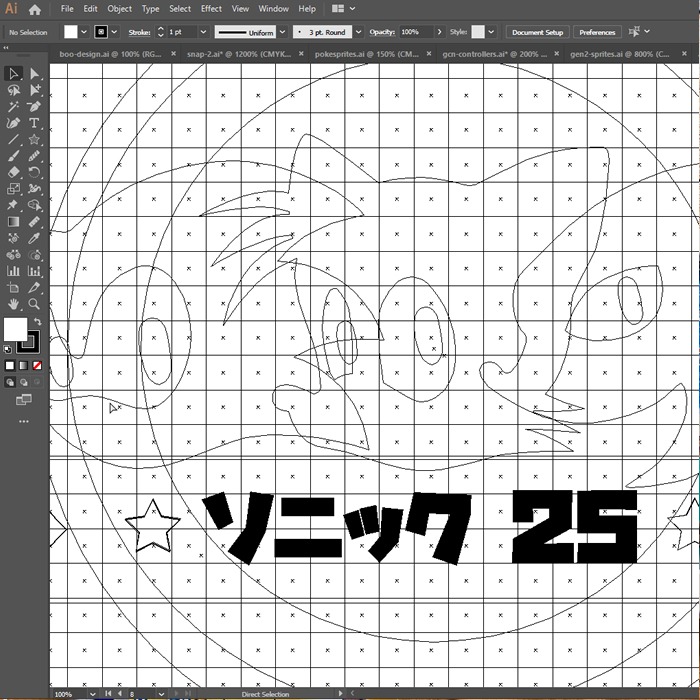Open the Effect menu

click(x=211, y=8)
